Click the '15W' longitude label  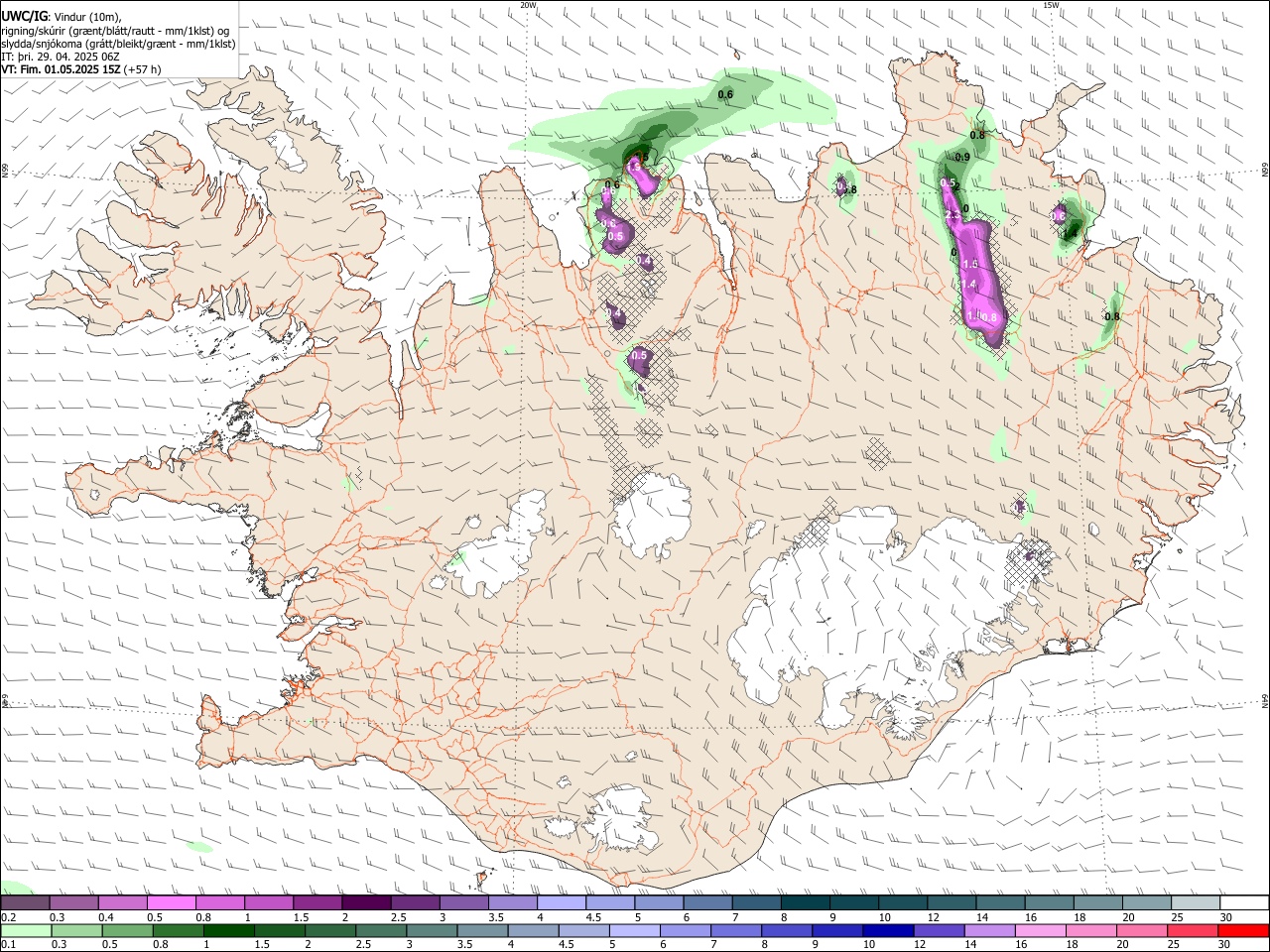(x=1051, y=5)
